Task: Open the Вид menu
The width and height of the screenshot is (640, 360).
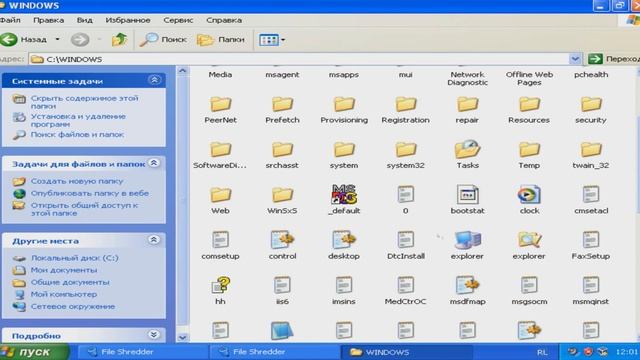Action: 84,20
